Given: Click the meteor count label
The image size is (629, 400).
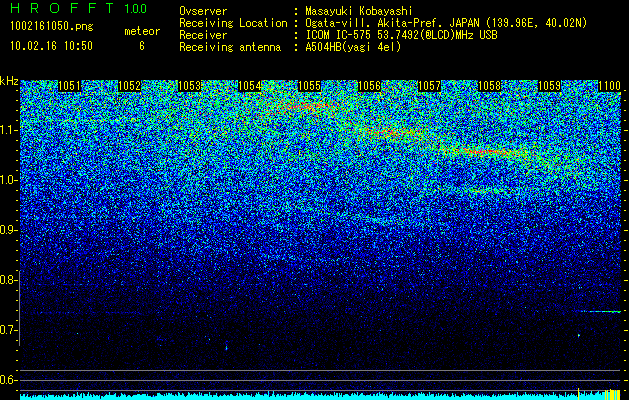Looking at the screenshot, I should pos(142,31).
